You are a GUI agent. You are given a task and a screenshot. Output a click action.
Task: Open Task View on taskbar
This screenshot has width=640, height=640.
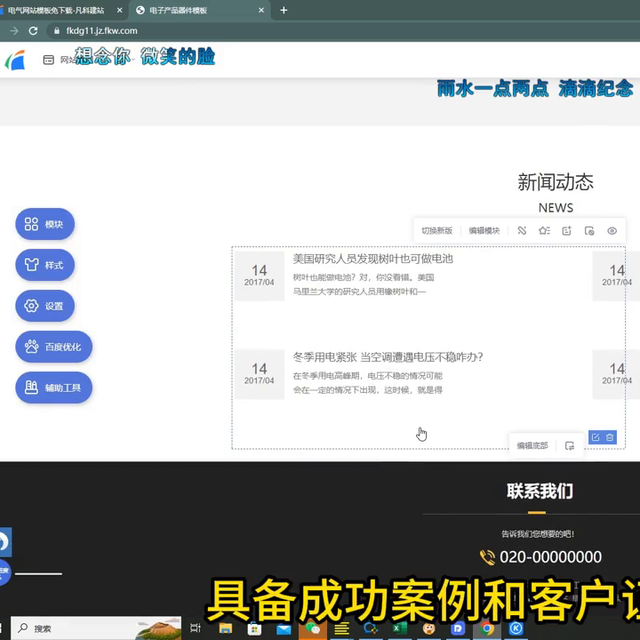pyautogui.click(x=196, y=628)
